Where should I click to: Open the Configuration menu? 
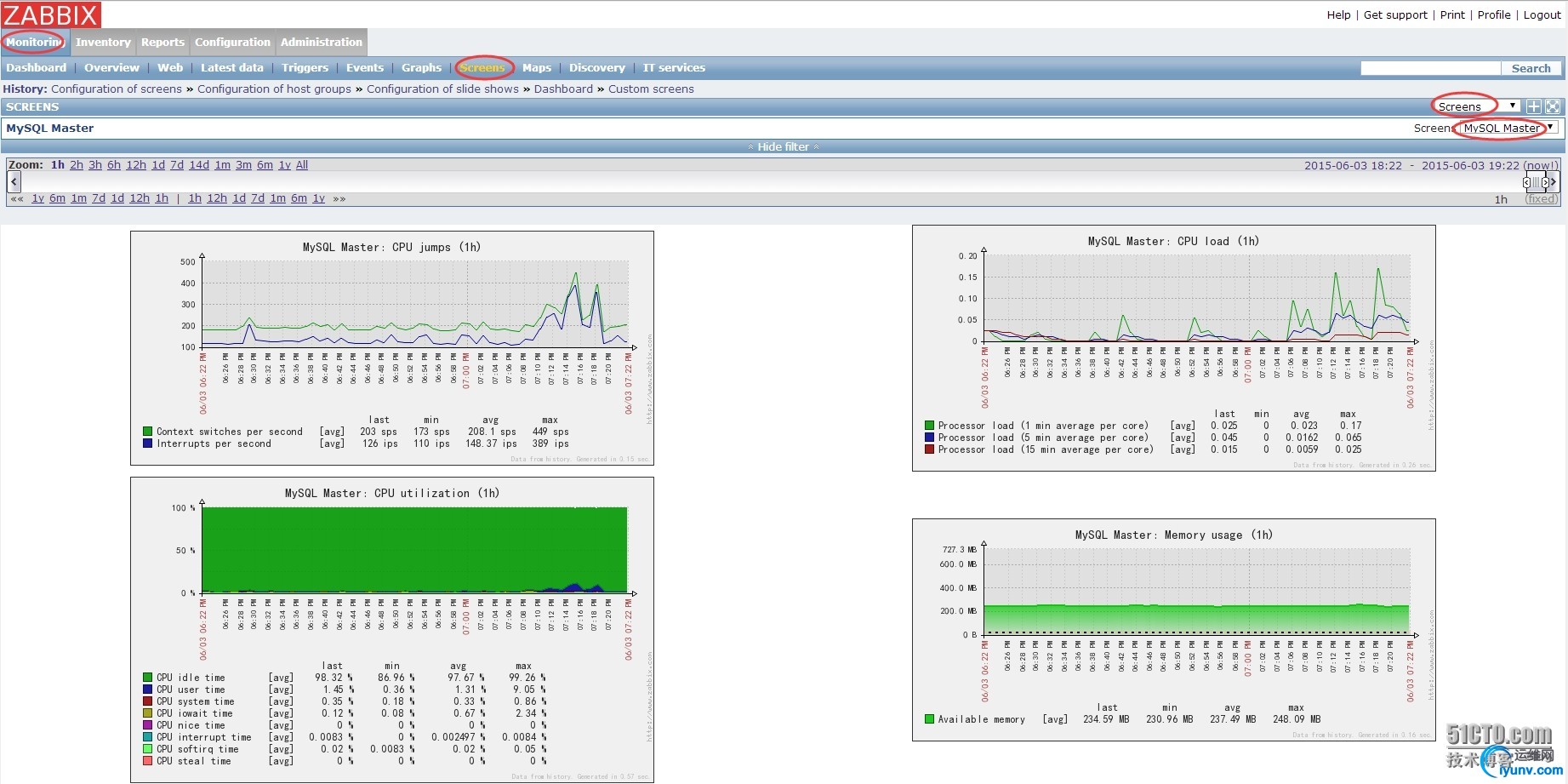232,42
